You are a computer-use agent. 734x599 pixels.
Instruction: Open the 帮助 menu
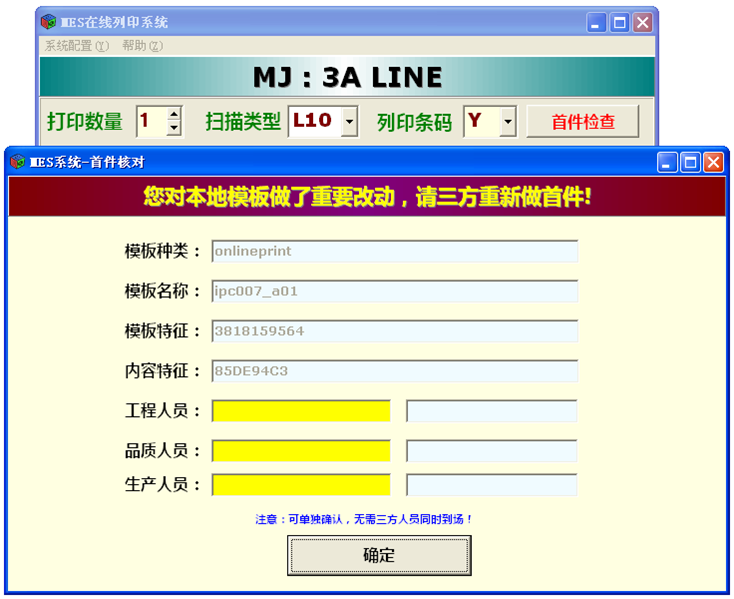pyautogui.click(x=142, y=46)
